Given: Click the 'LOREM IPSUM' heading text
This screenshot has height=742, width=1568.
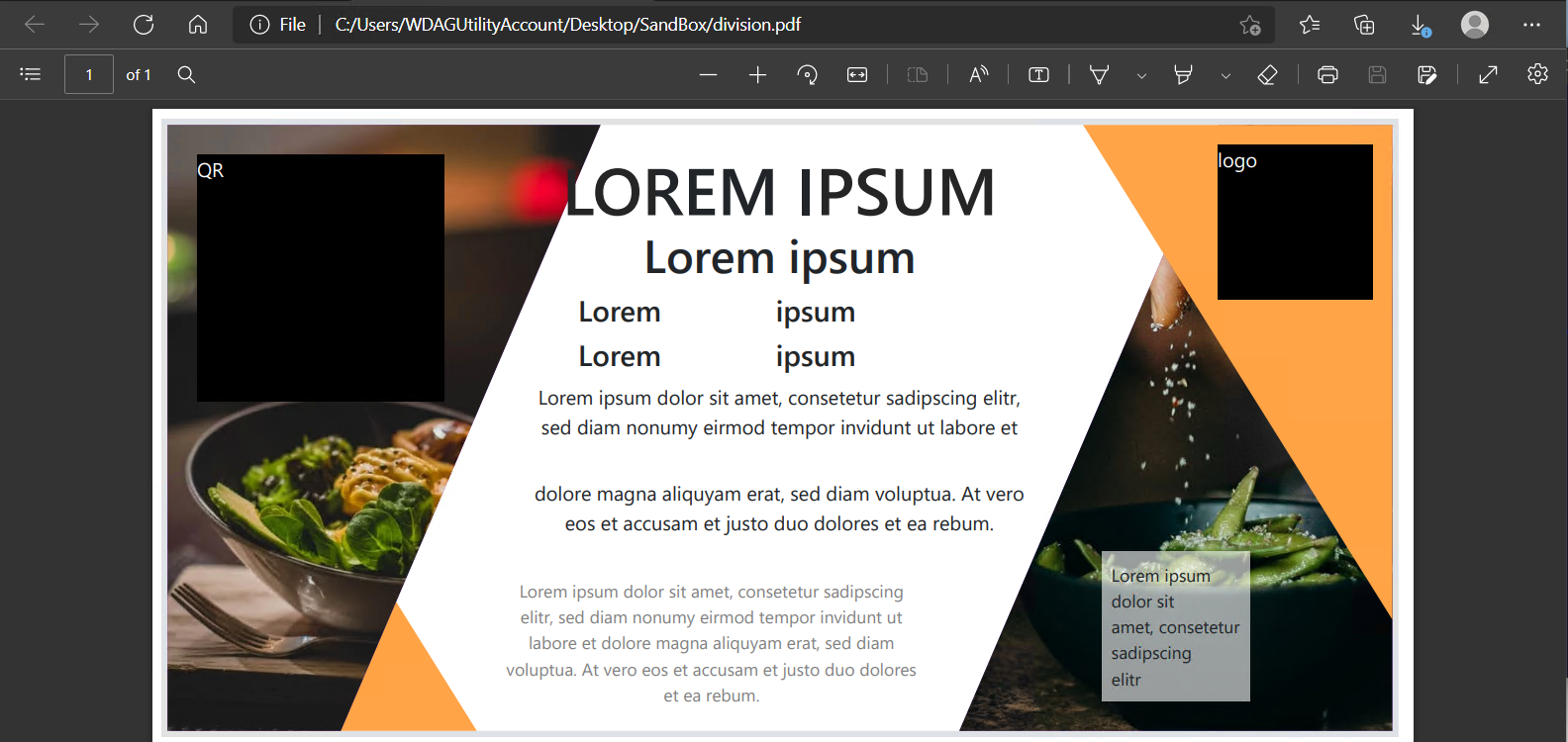Looking at the screenshot, I should [x=780, y=192].
